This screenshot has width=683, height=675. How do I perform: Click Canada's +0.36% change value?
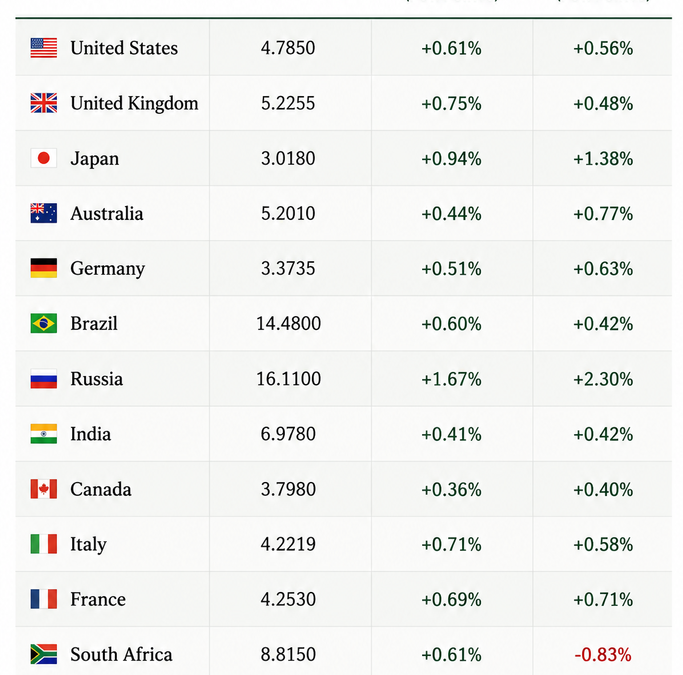tap(451, 489)
